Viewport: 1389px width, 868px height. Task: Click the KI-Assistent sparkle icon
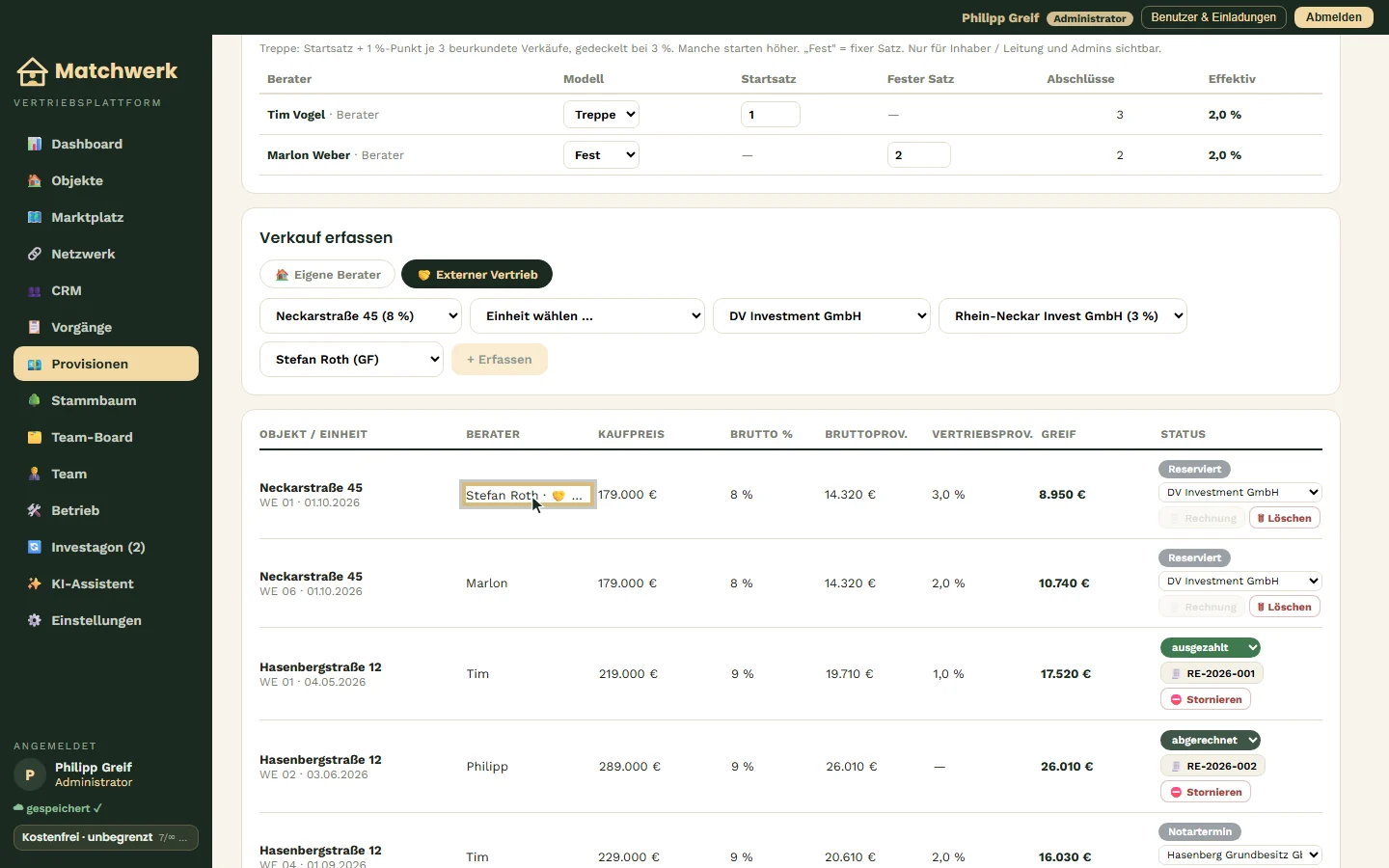[x=35, y=583]
